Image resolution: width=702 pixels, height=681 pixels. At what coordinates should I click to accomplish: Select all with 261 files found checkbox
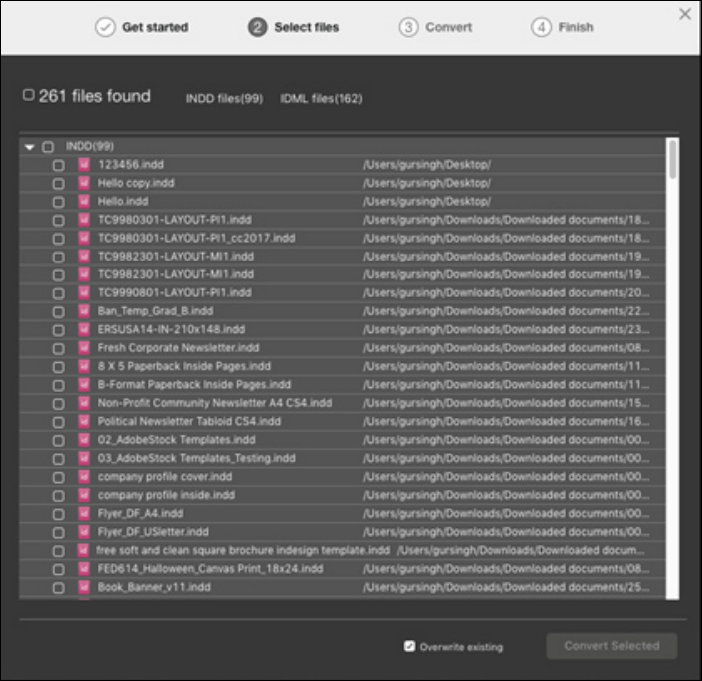pos(29,95)
